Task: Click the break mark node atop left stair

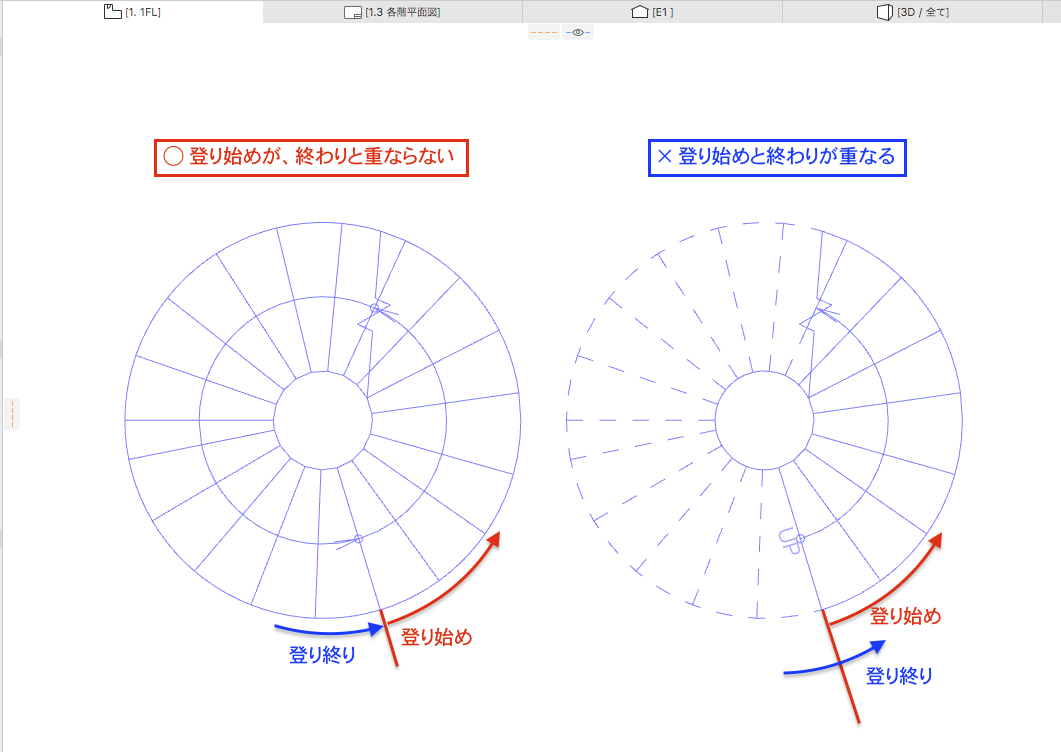Action: [375, 309]
